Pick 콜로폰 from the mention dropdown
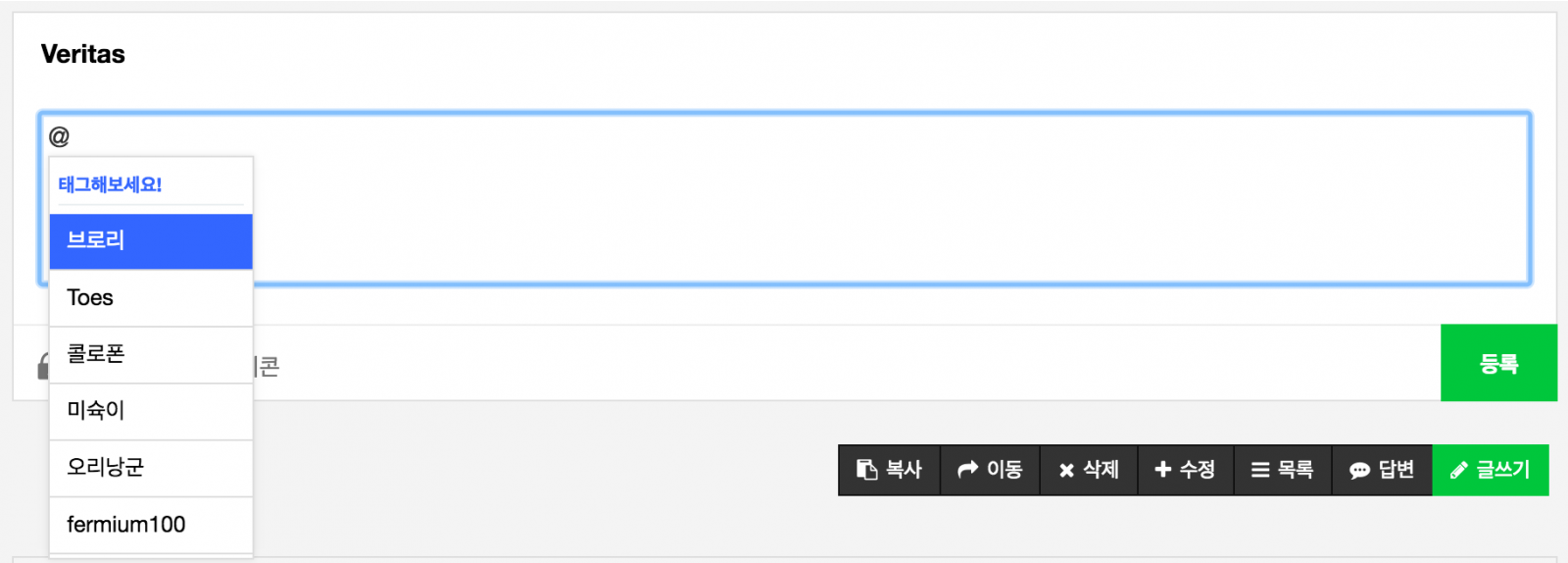The height and width of the screenshot is (563, 1568). (151, 354)
